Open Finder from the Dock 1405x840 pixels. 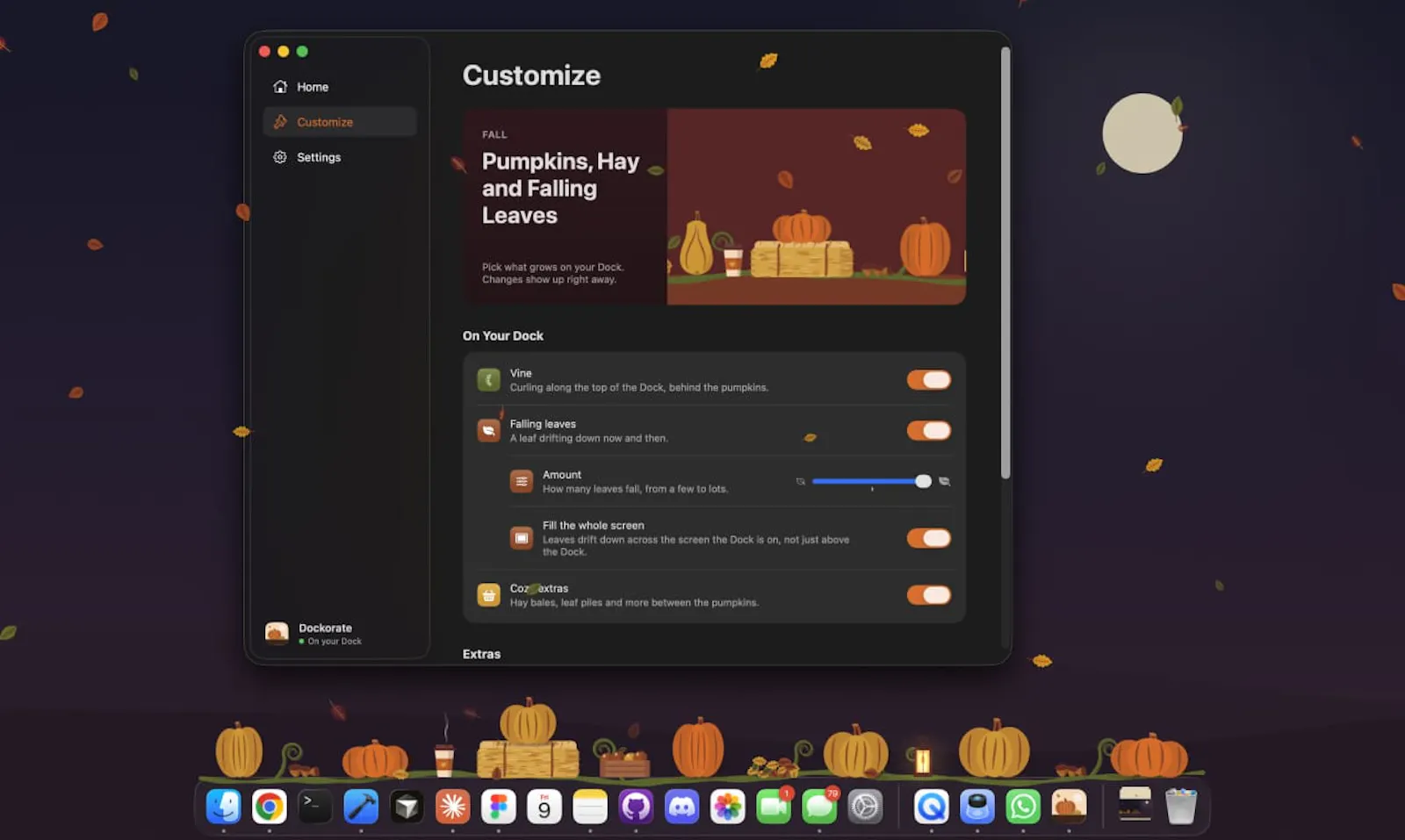pyautogui.click(x=224, y=806)
